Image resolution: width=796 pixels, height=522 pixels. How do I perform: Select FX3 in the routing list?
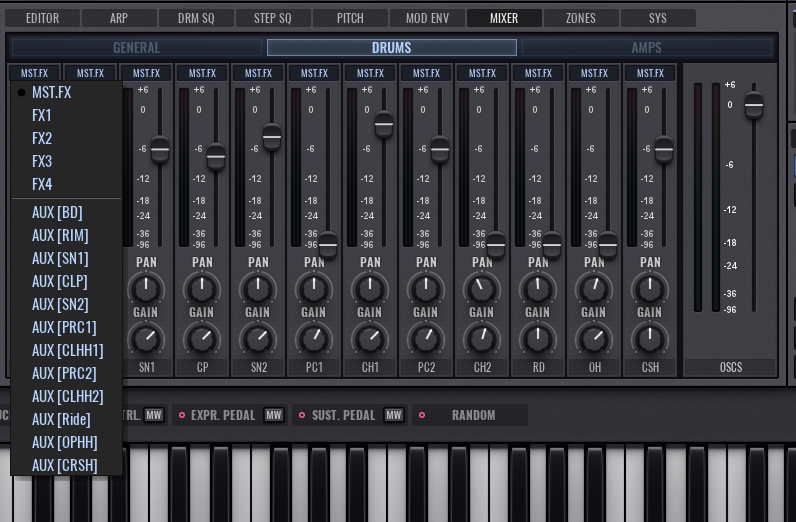[67, 161]
